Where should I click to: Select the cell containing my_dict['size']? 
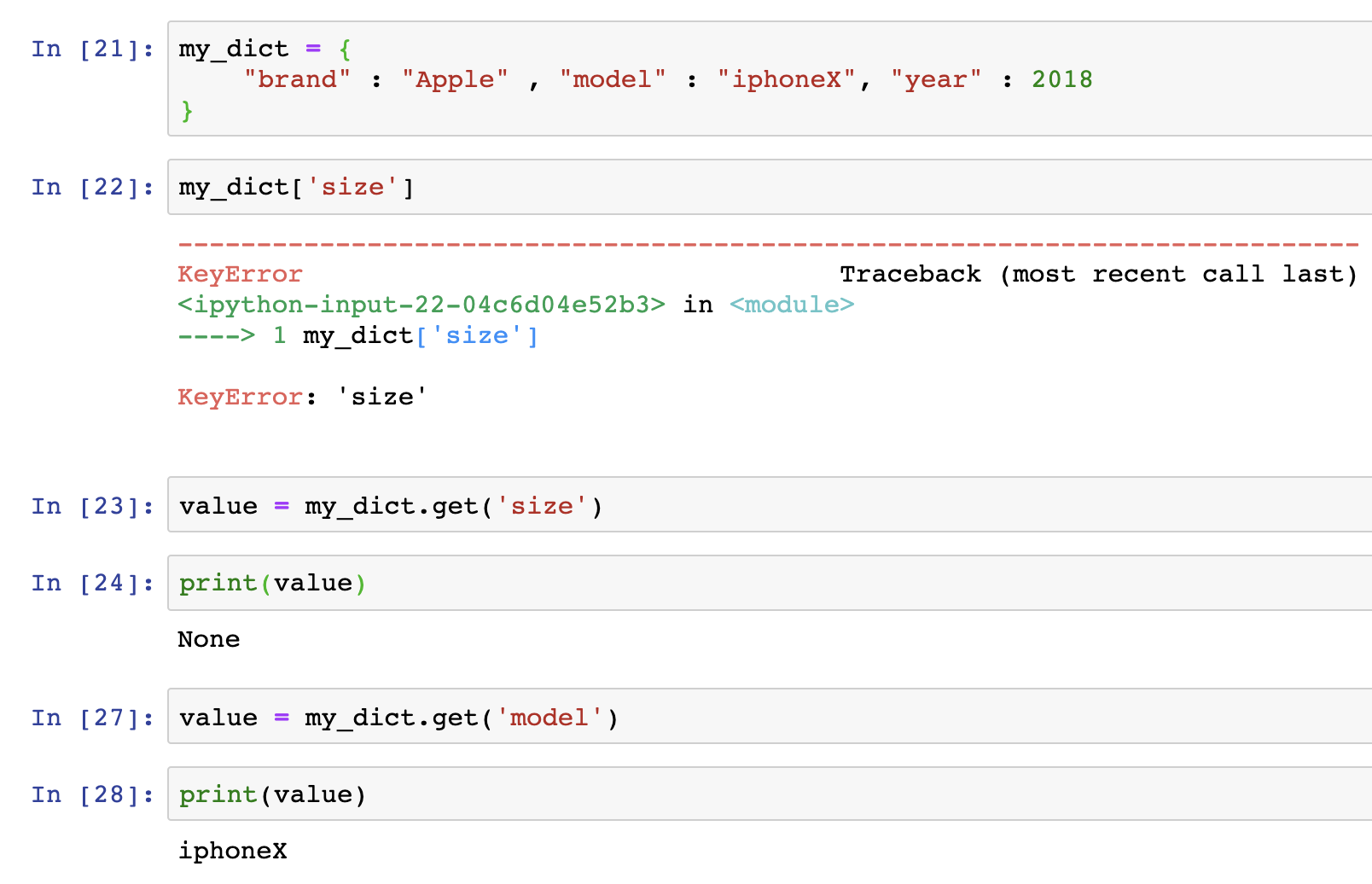pos(294,186)
